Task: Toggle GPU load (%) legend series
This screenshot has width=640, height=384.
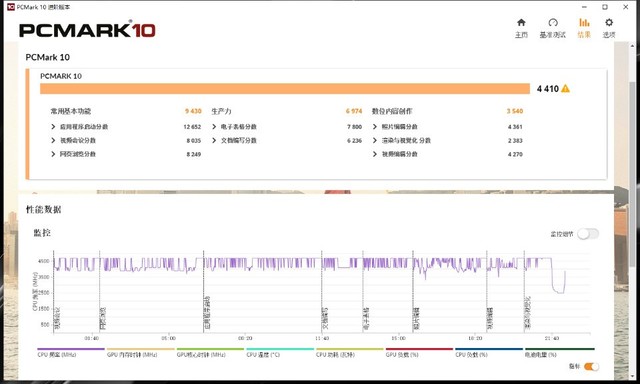Action: point(419,352)
